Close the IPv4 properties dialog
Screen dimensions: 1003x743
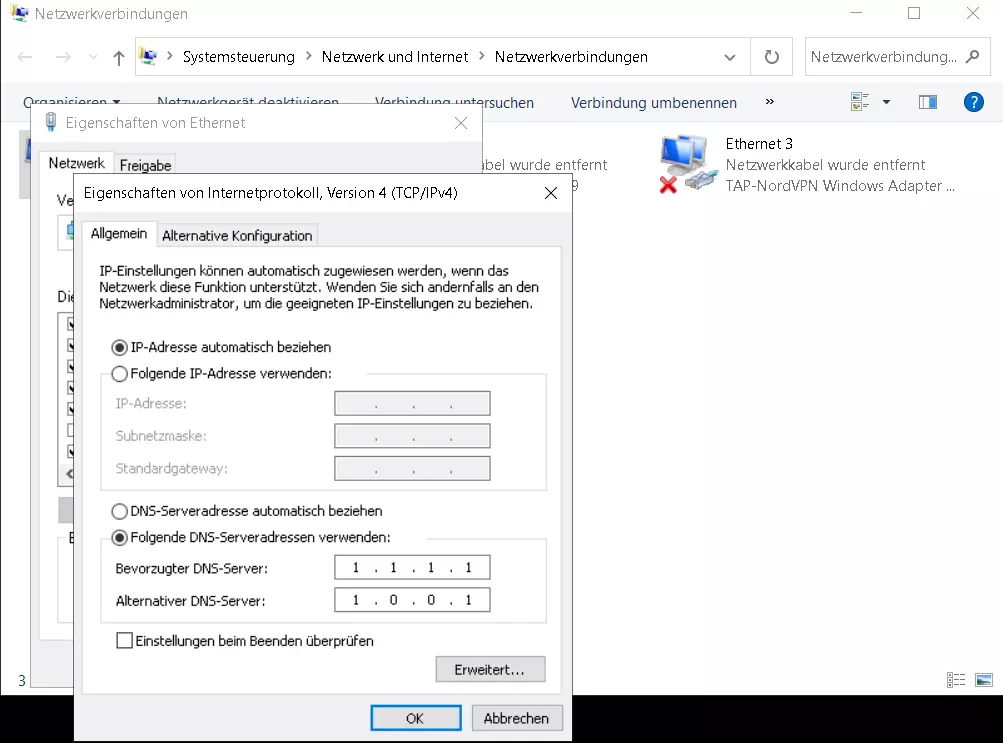coord(551,193)
